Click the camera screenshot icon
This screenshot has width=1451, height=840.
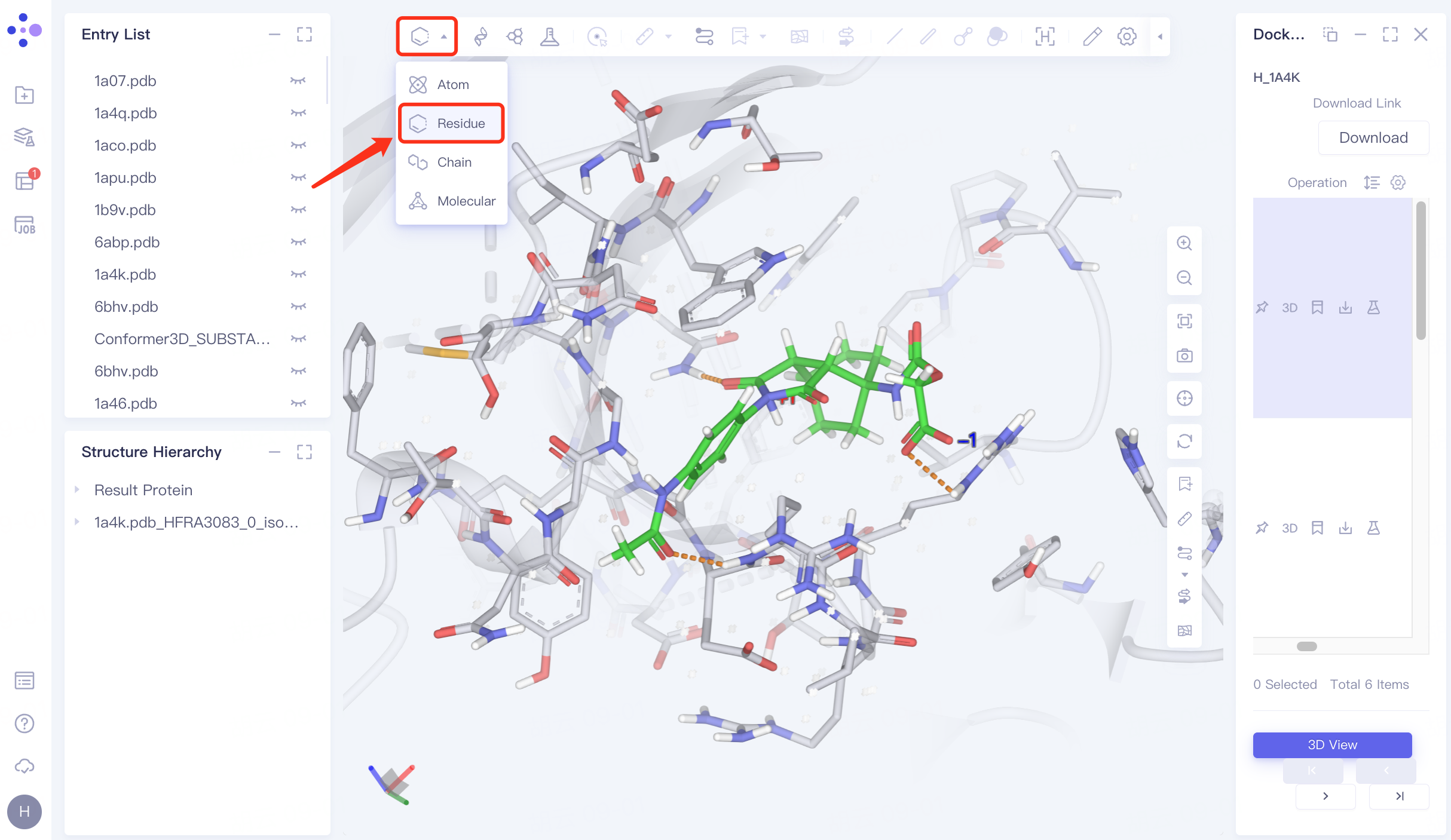(x=1184, y=356)
